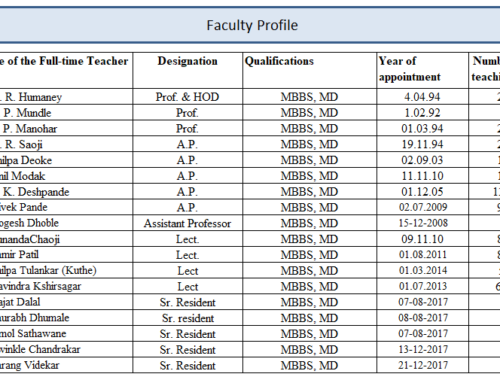Click the Year of appointment header
The height and width of the screenshot is (380, 500).
[x=422, y=70]
